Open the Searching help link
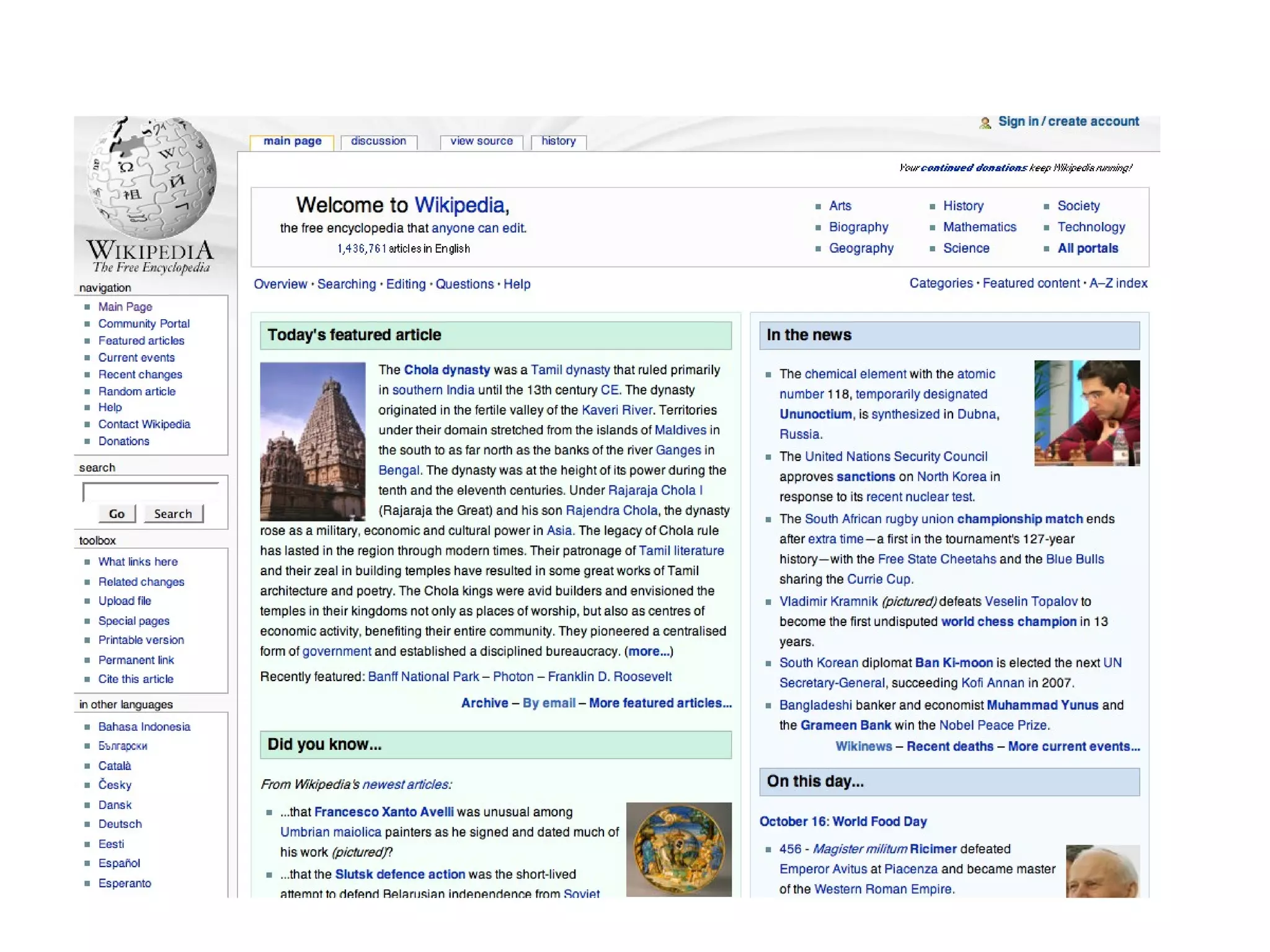1270x952 pixels. [347, 284]
